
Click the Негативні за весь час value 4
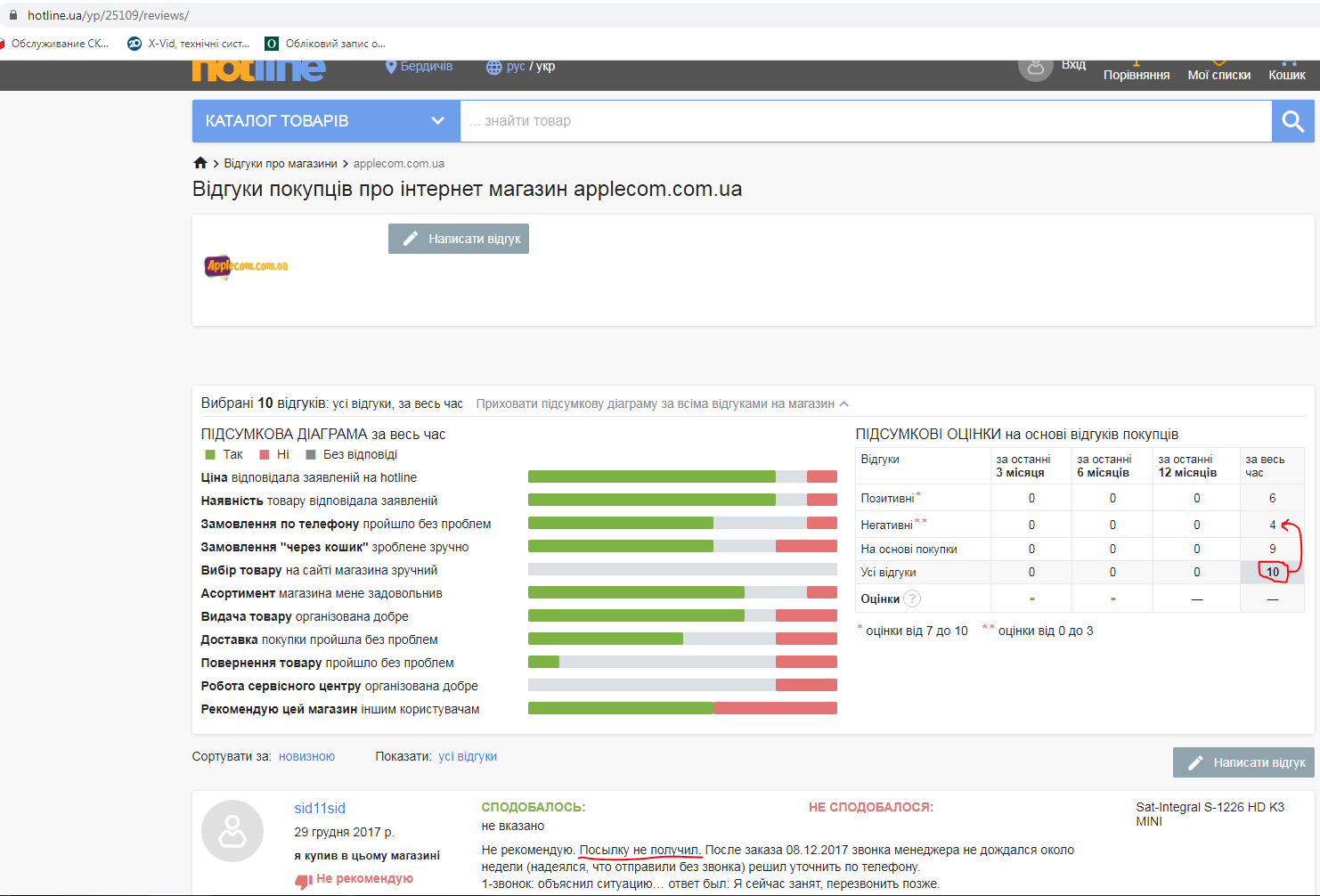pyautogui.click(x=1272, y=525)
